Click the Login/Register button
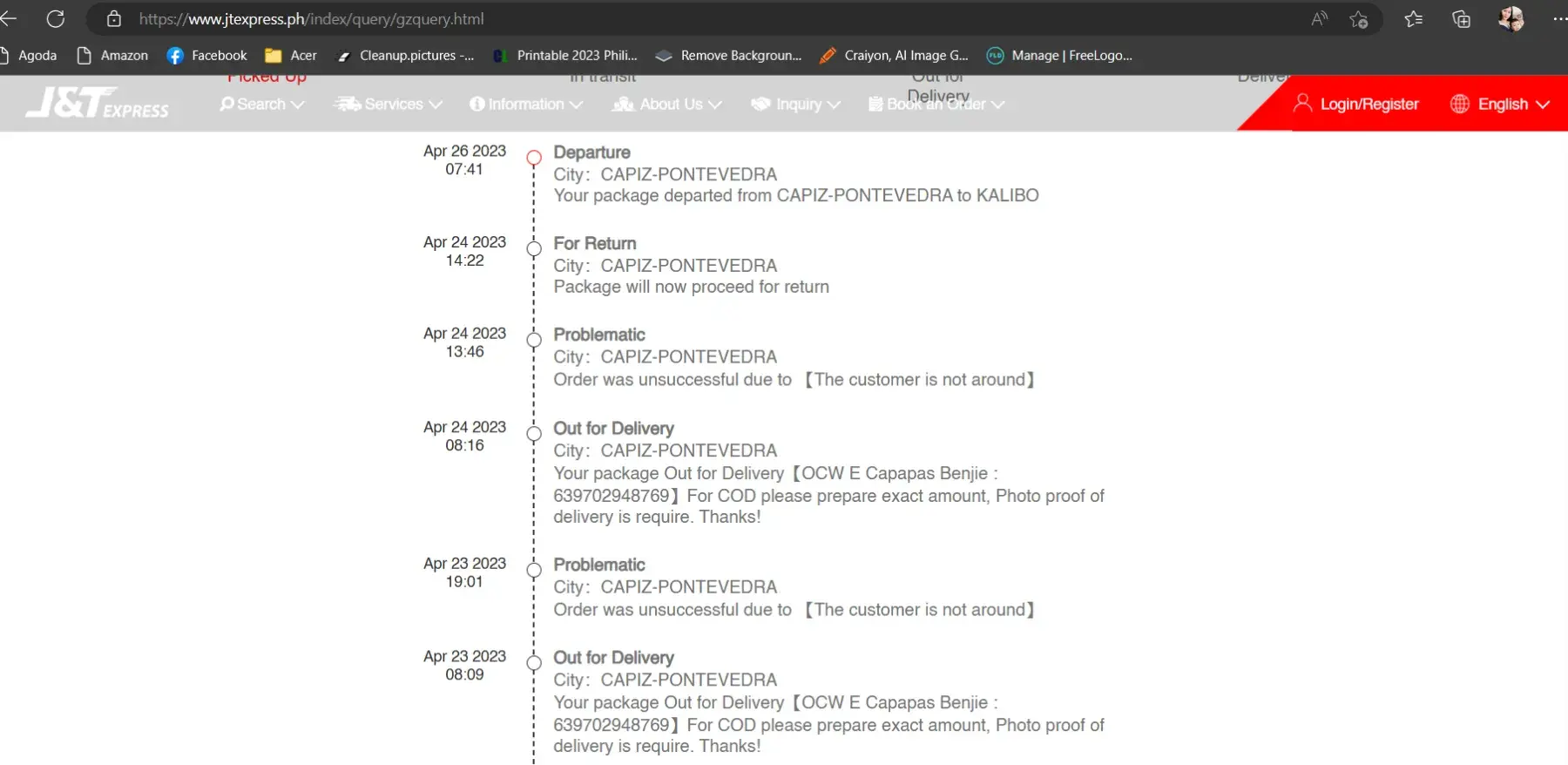1568x765 pixels. click(1356, 104)
